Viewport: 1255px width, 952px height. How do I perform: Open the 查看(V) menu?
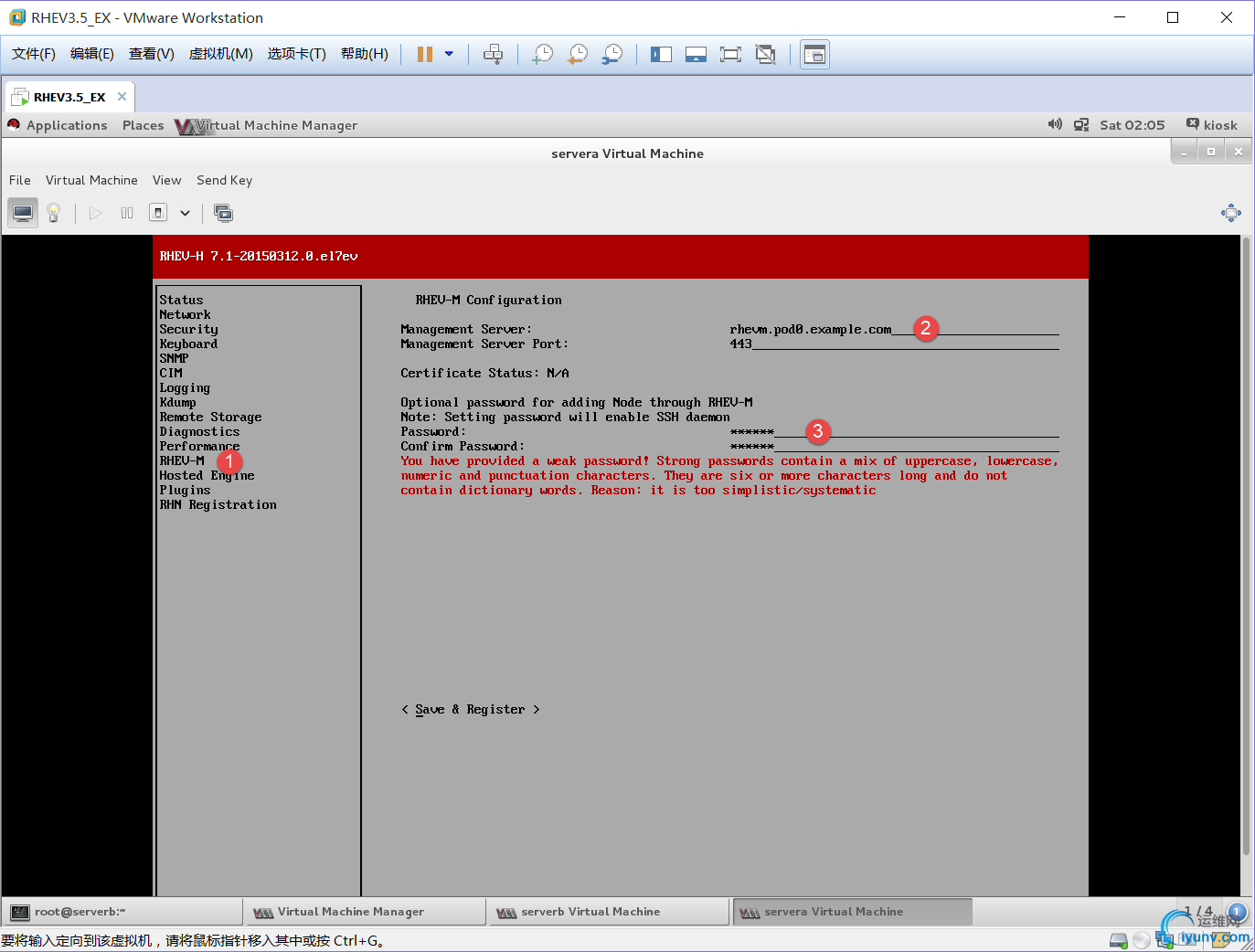[152, 54]
